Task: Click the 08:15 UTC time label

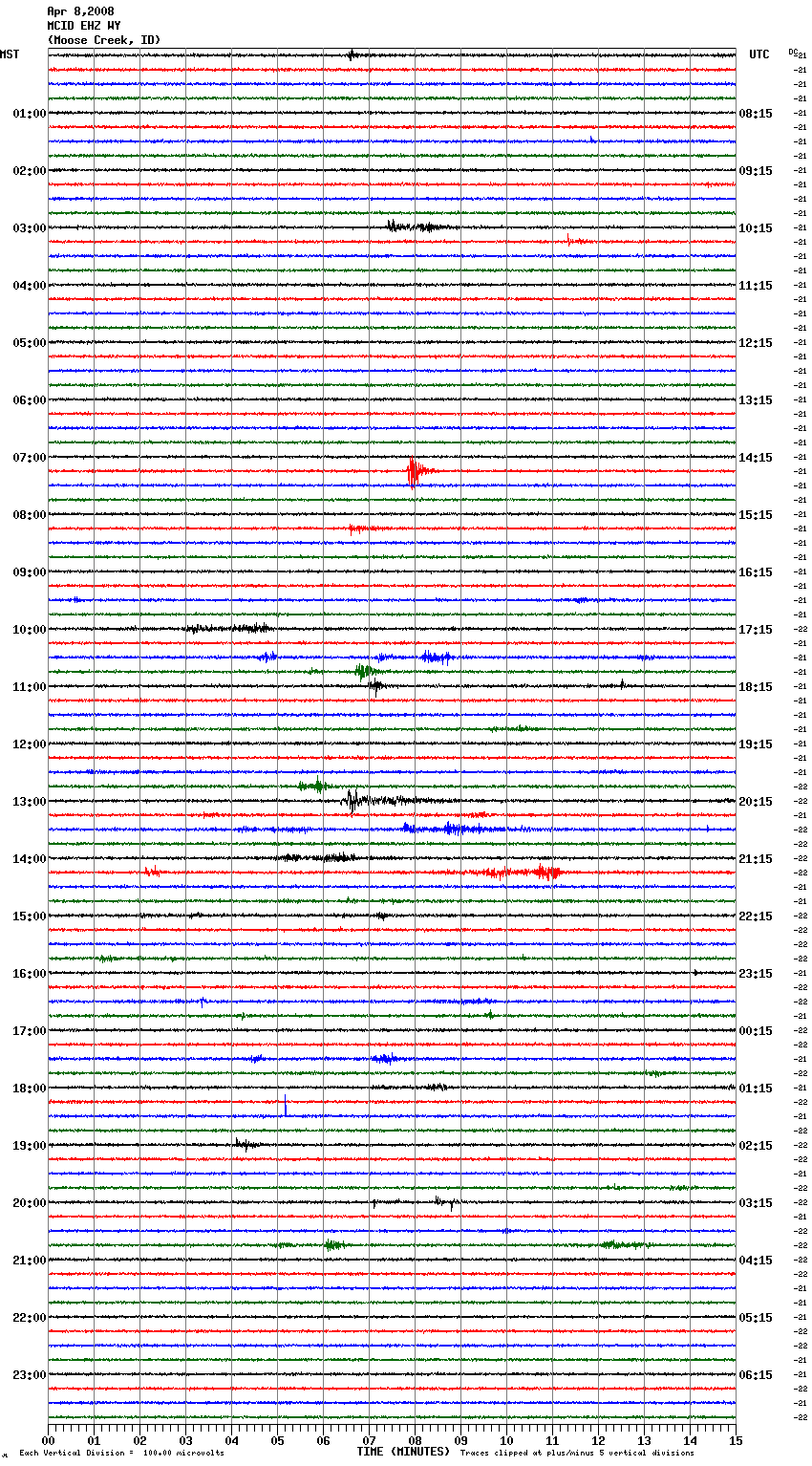Action: click(x=756, y=114)
